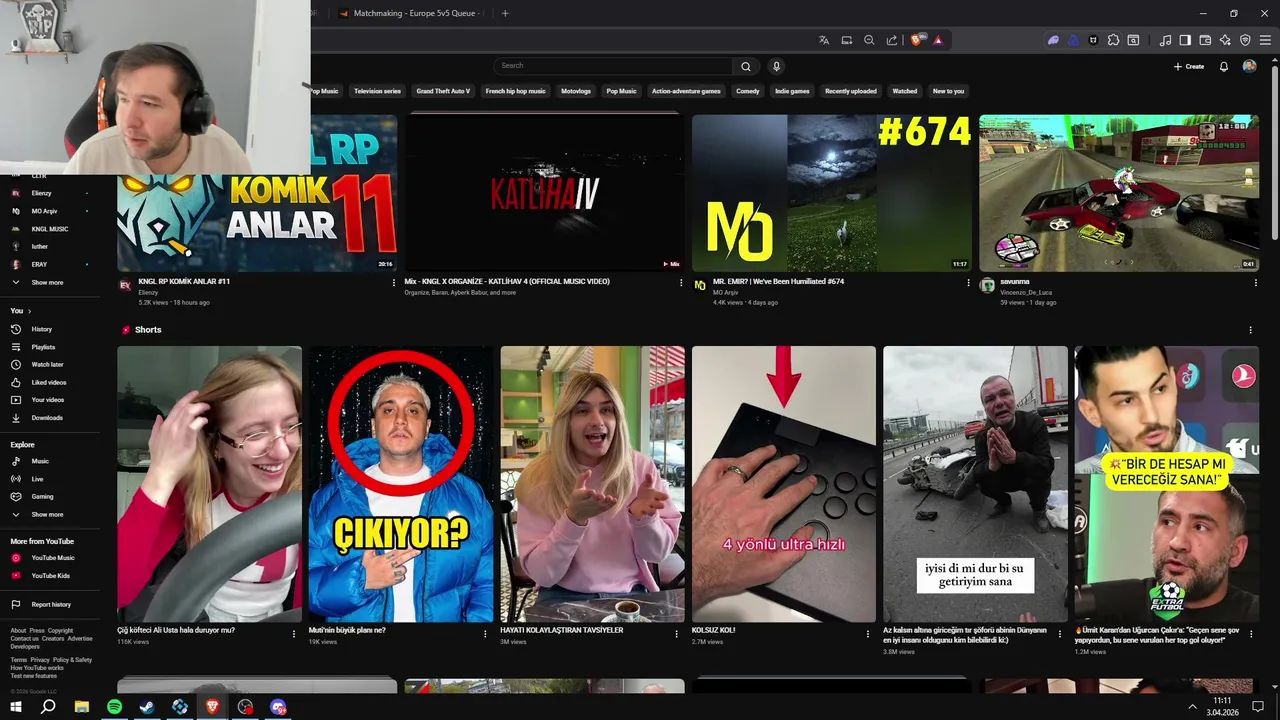Viewport: 1280px width, 720px height.
Task: Select the Motovlogs filter chip
Action: pos(576,91)
